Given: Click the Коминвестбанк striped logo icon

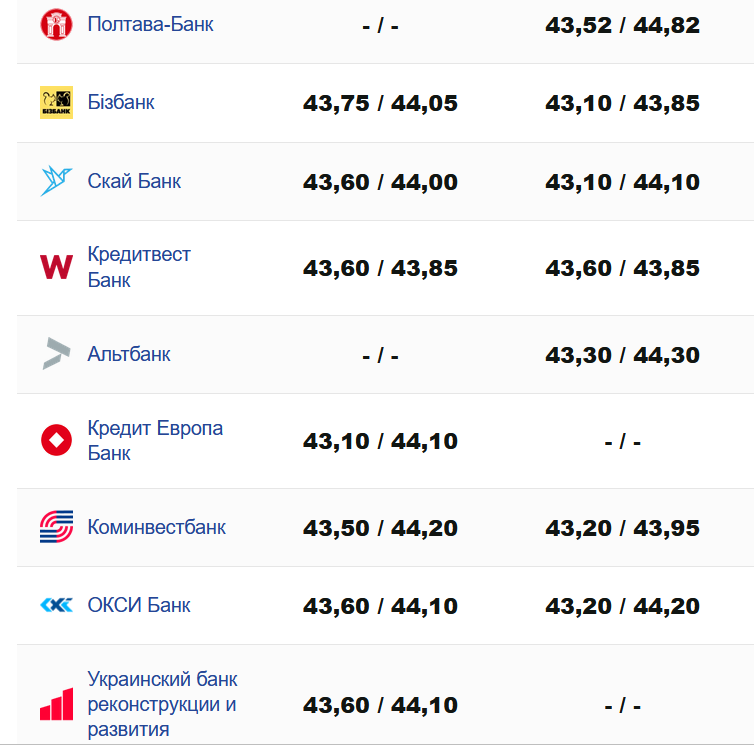Looking at the screenshot, I should click(x=57, y=527).
